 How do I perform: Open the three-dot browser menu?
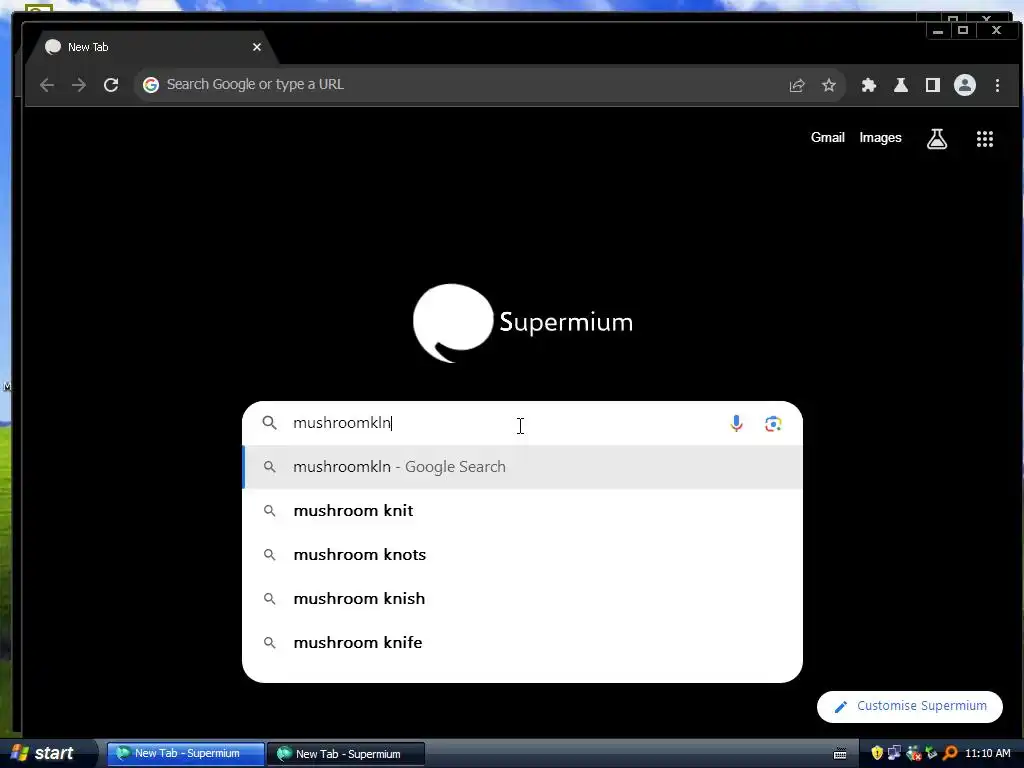click(997, 85)
